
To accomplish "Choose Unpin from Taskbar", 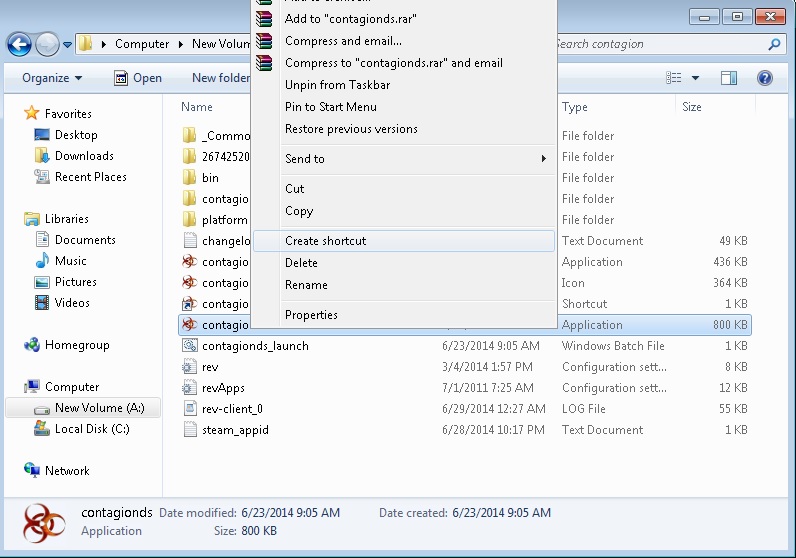I will (x=404, y=85).
